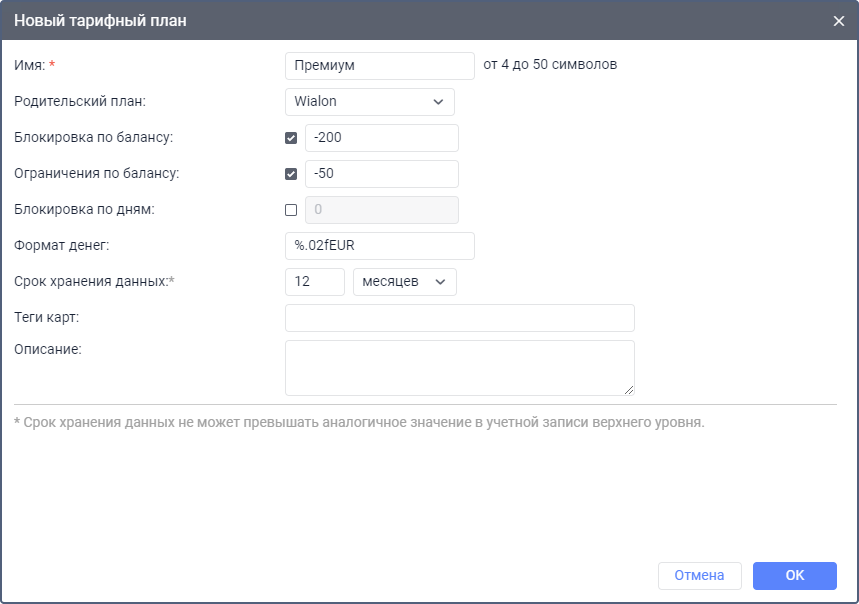Screen dimensions: 859x604
Task: Focus the Имя field containing Премиум
Action: (x=379, y=66)
